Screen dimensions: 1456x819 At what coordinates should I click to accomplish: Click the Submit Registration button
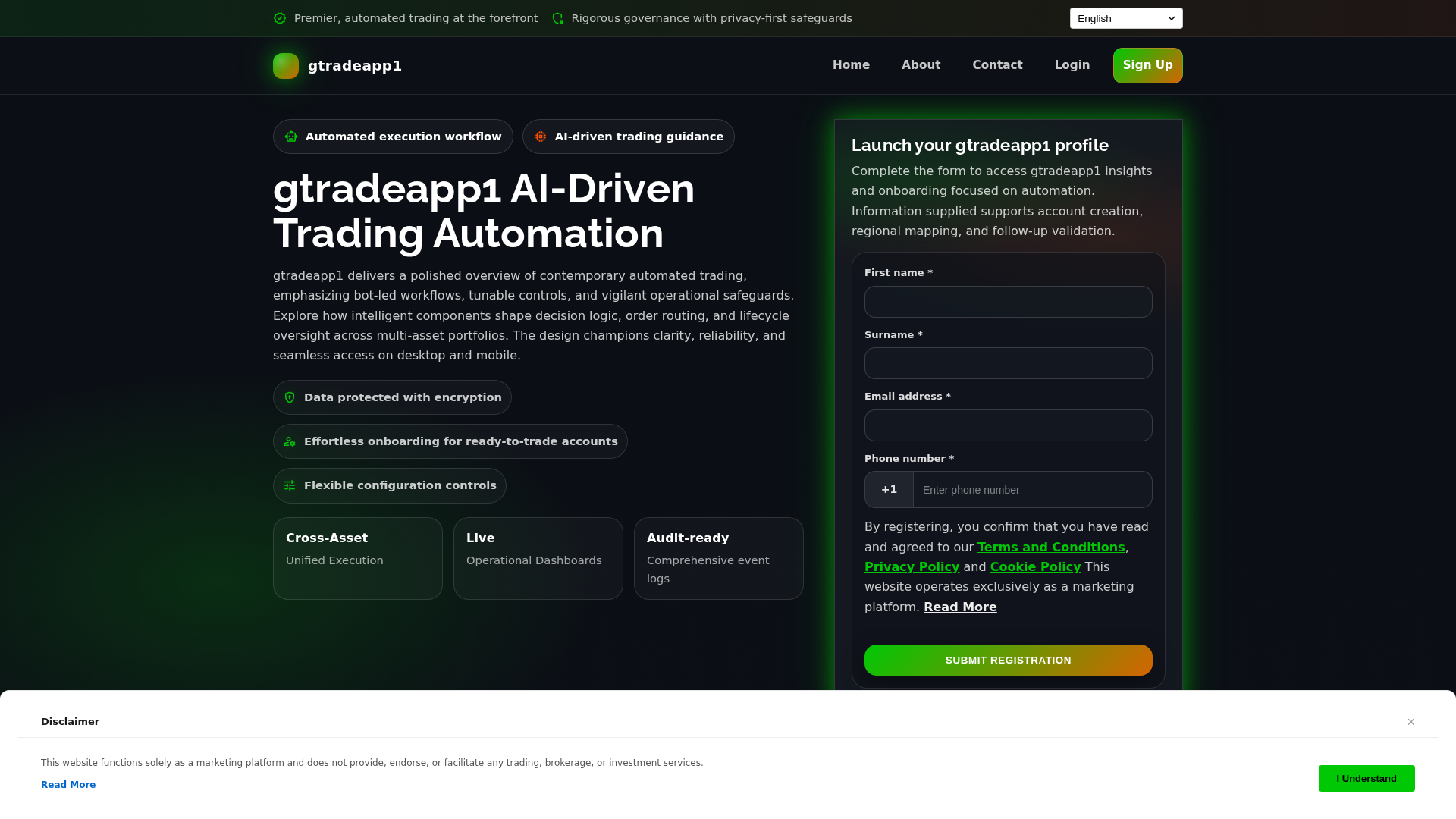point(1009,660)
